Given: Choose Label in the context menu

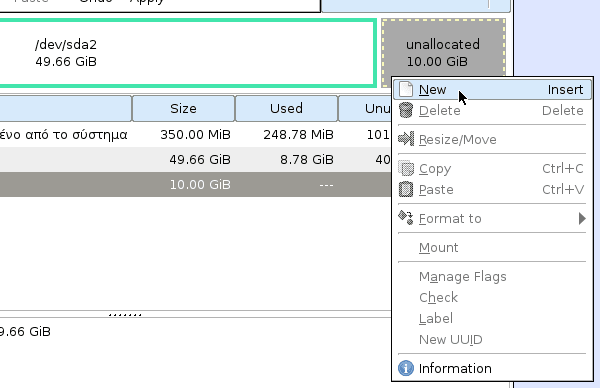Looking at the screenshot, I should [x=492, y=319].
